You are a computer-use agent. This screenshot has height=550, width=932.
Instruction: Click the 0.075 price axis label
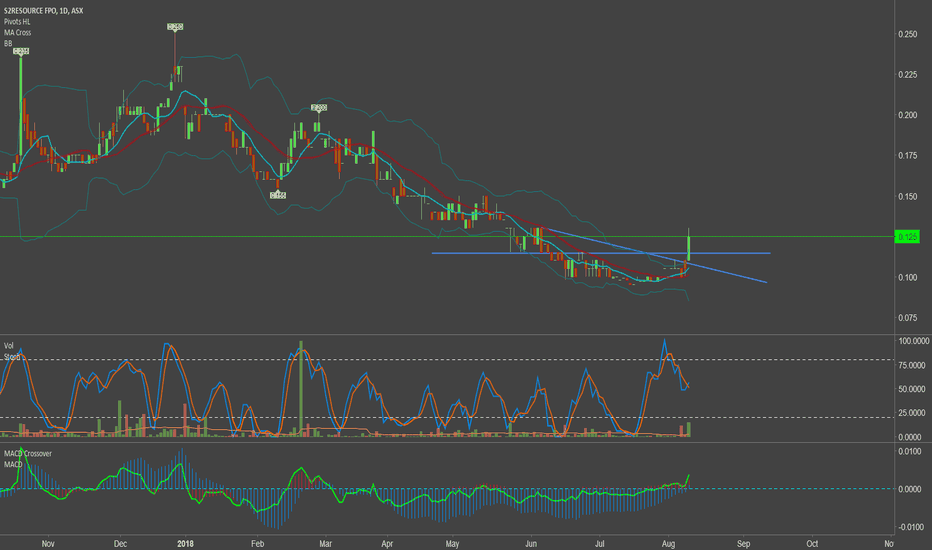click(908, 318)
